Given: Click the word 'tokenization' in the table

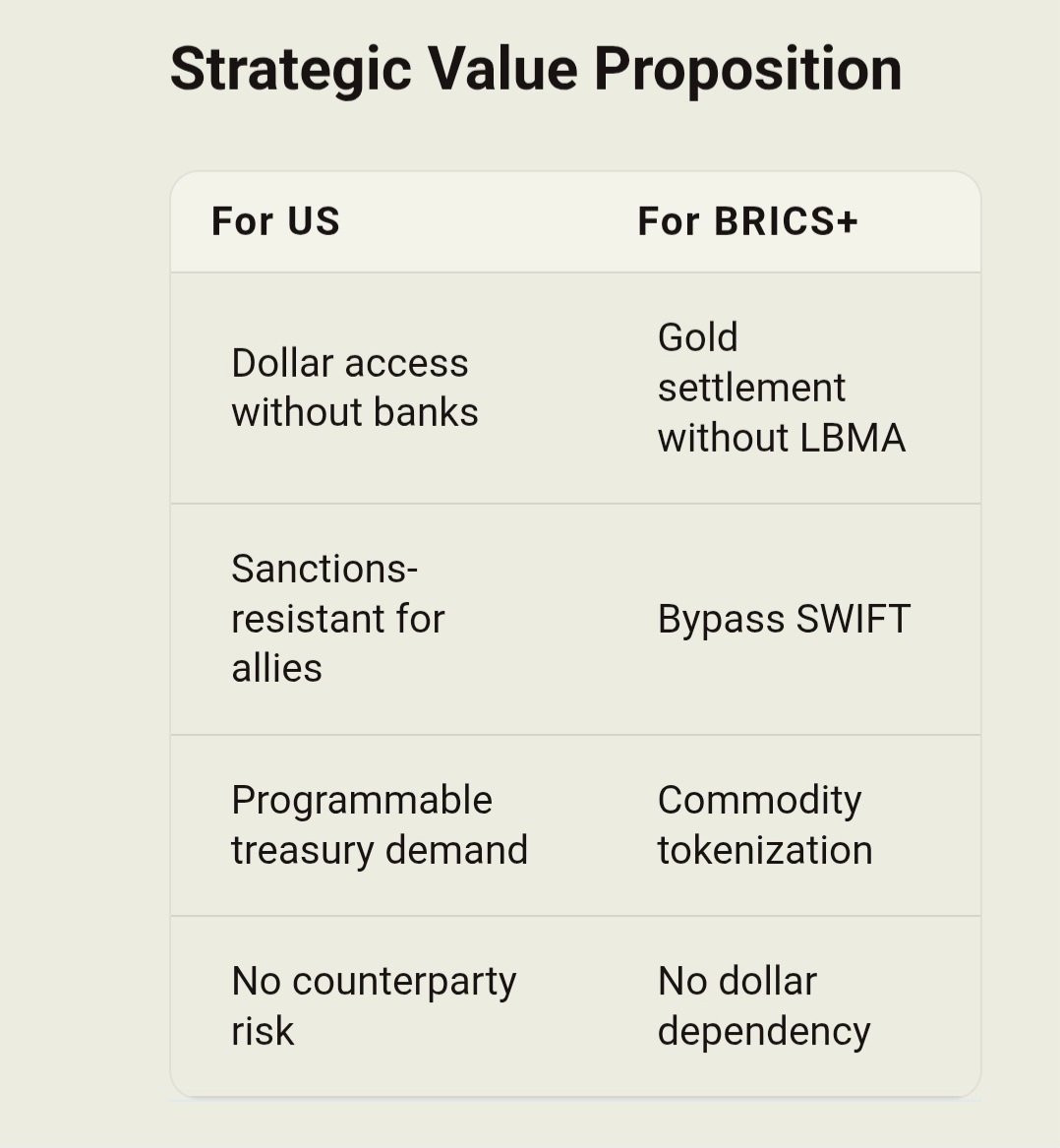Looking at the screenshot, I should (x=764, y=850).
